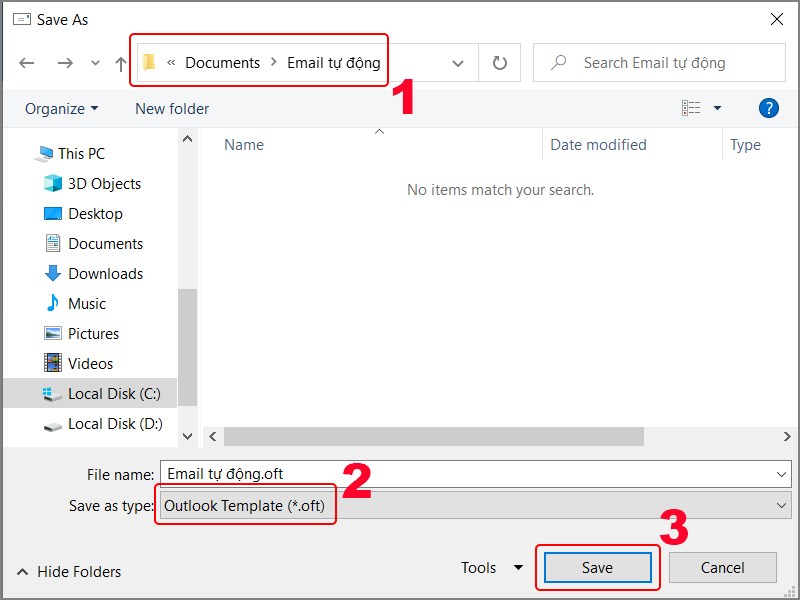Click the Save button
This screenshot has width=800, height=600.
click(597, 568)
